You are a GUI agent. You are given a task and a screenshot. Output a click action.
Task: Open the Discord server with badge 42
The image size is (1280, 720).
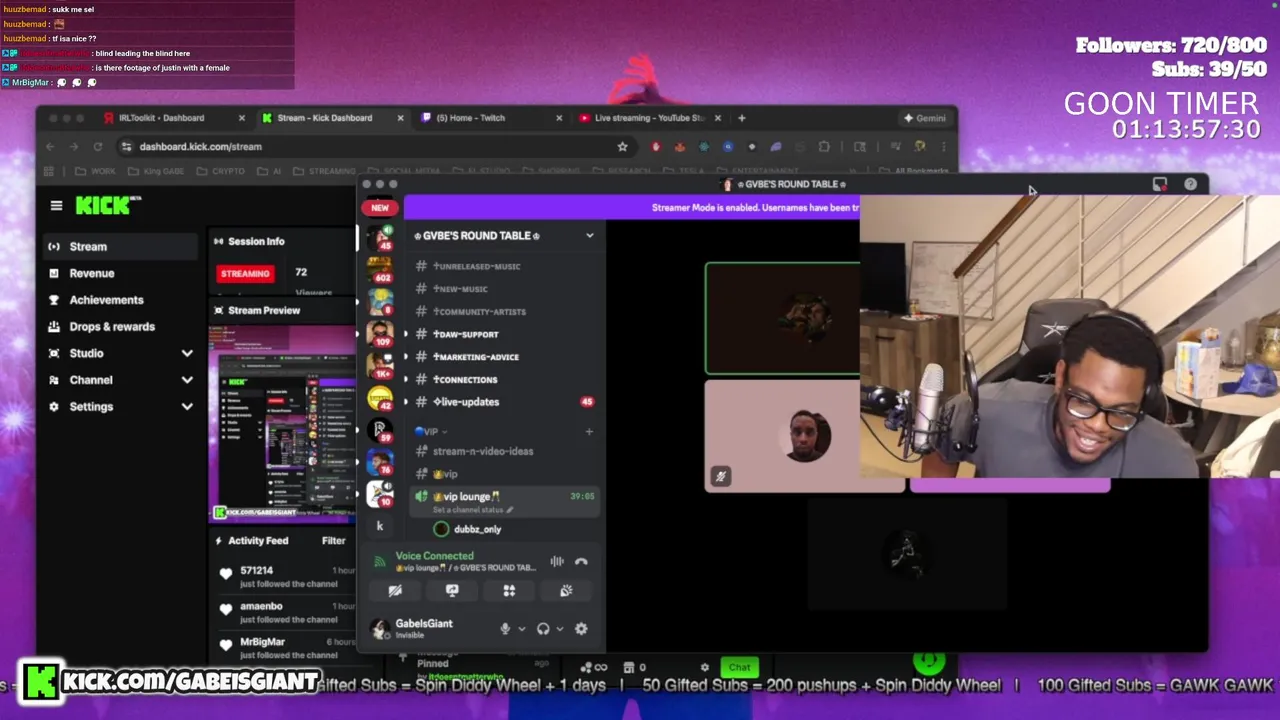[x=379, y=397]
